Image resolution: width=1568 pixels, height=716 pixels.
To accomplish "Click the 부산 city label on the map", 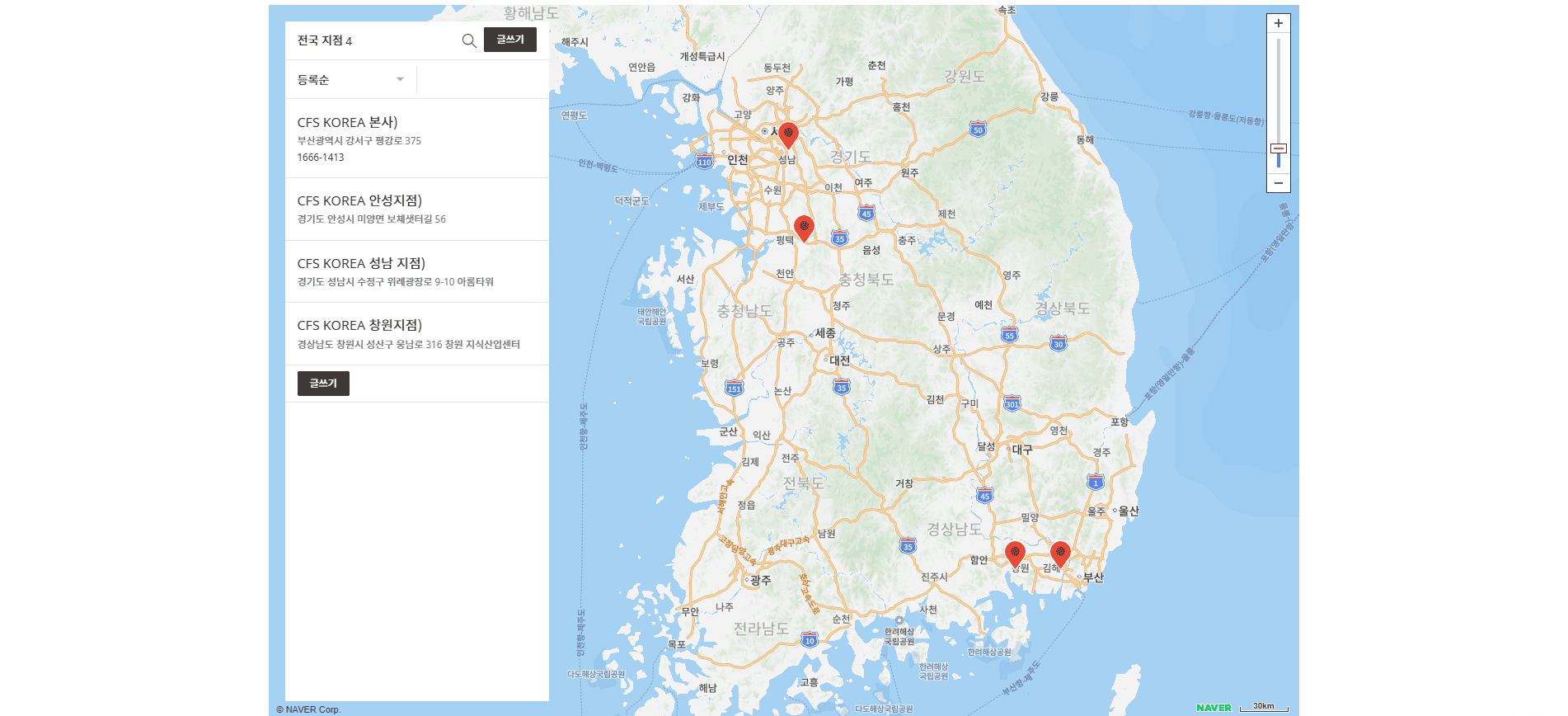I will pos(1093,577).
